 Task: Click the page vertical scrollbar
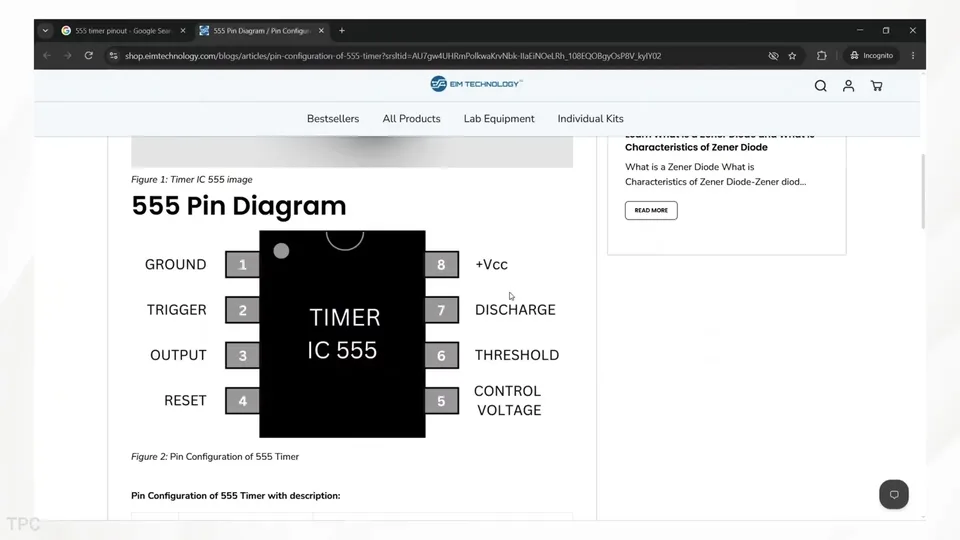pyautogui.click(x=923, y=192)
